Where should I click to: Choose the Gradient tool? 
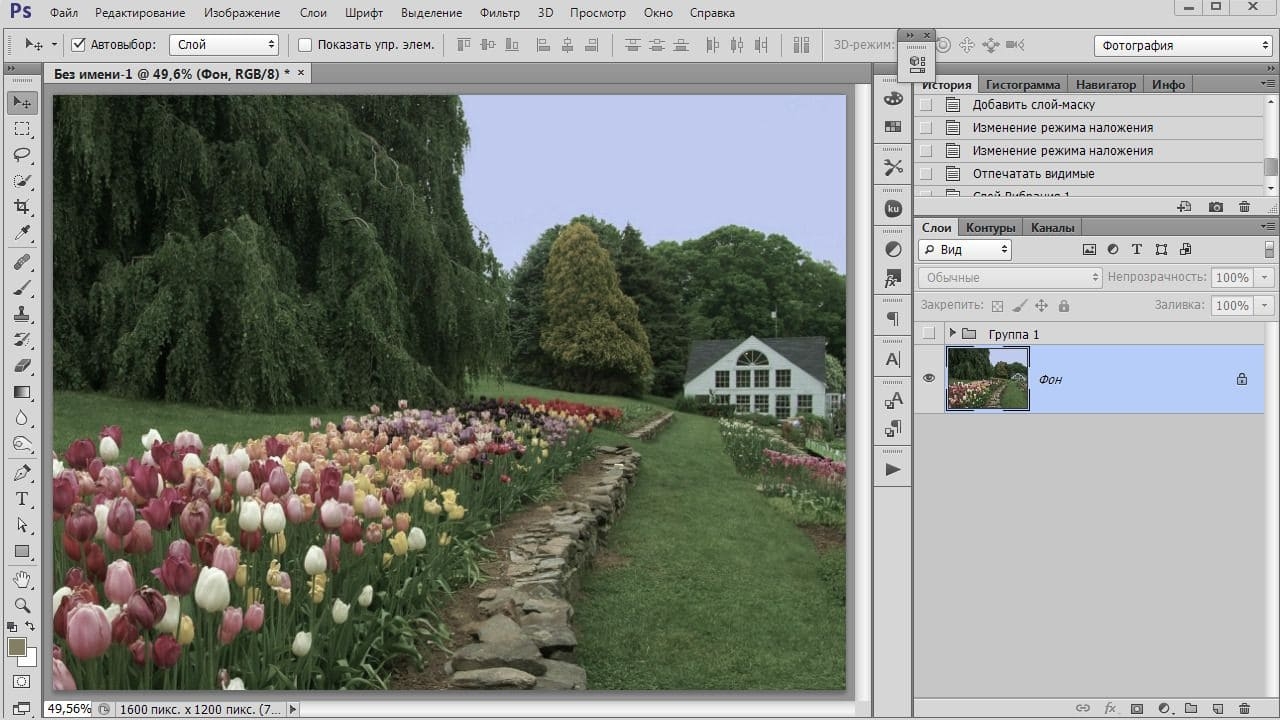pyautogui.click(x=22, y=392)
